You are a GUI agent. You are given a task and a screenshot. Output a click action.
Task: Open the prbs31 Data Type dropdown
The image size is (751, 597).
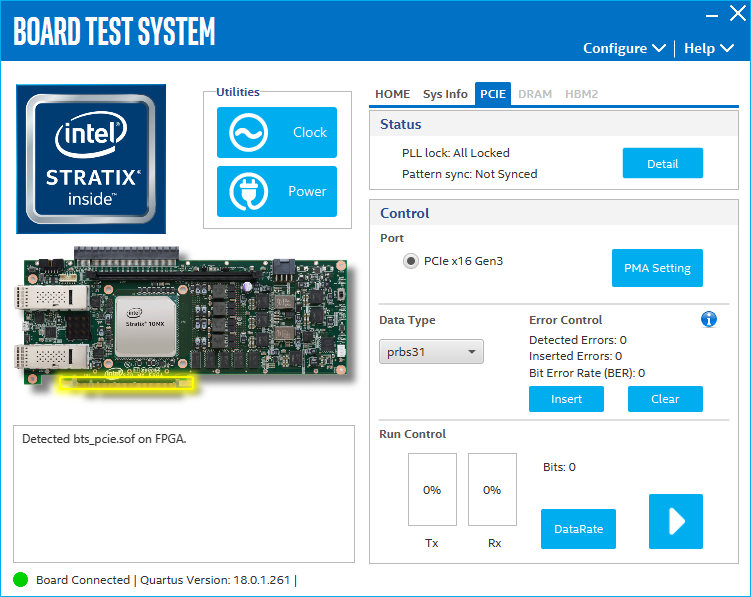click(x=431, y=352)
